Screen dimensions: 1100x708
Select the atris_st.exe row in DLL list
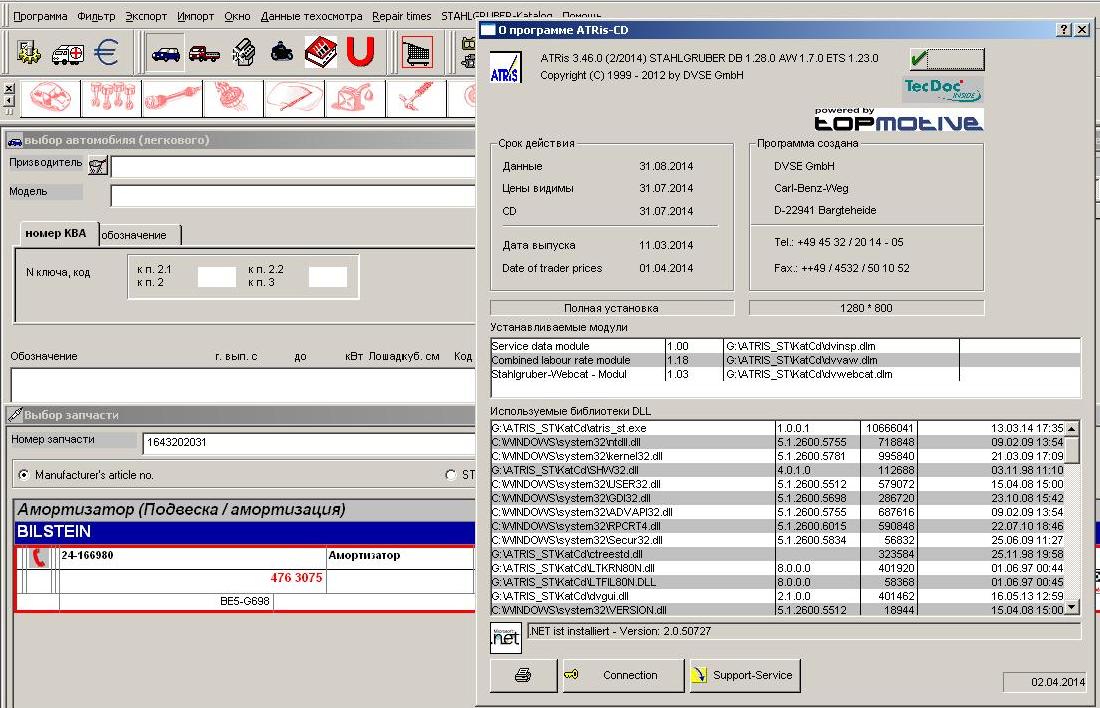tap(777, 428)
